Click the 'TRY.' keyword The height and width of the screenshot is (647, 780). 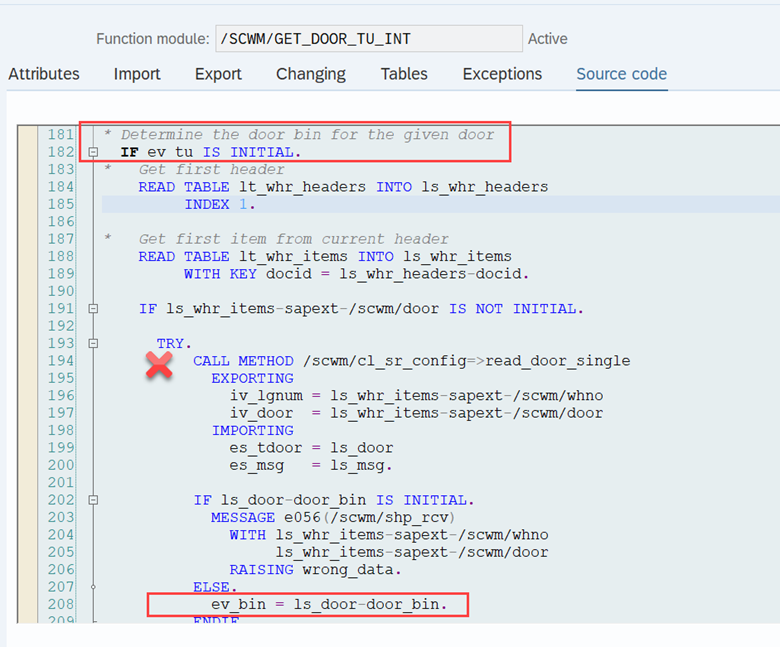[x=174, y=344]
